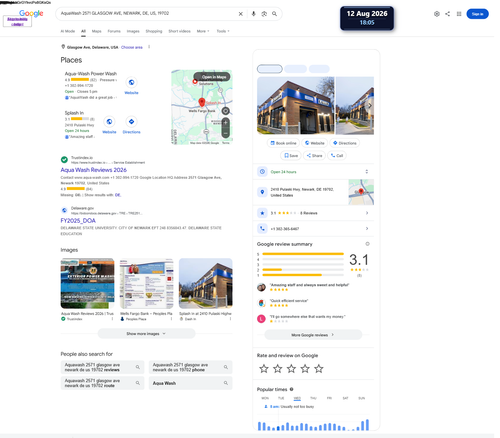Open the Aqua Wash Reviews 2026 result

[x=94, y=170]
